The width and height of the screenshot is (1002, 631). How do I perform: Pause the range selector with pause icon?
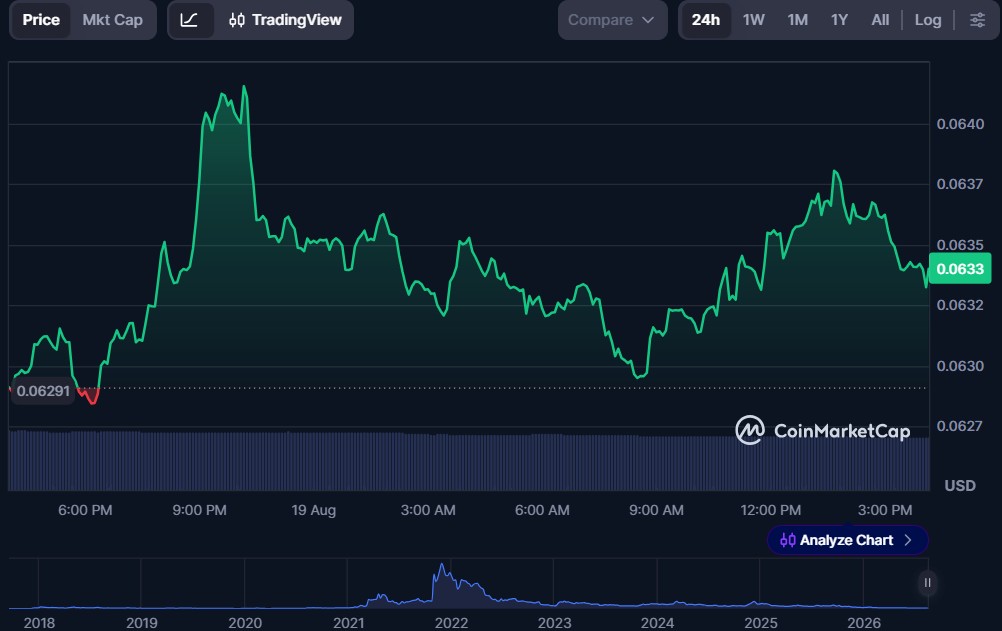pos(927,582)
